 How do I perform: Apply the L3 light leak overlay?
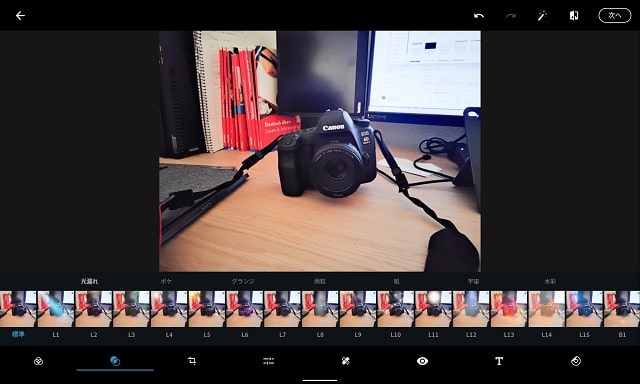point(131,309)
